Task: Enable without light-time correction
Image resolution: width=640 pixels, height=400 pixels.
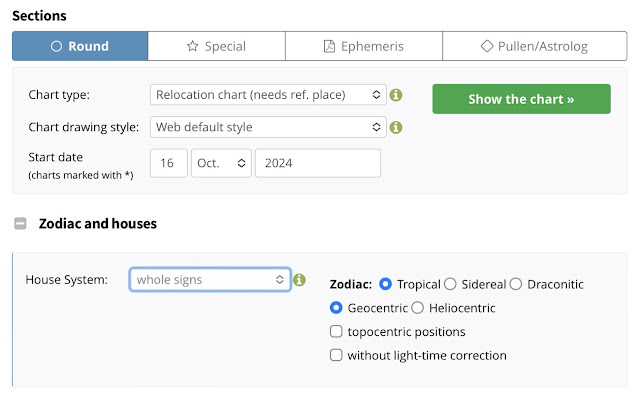Action: click(x=337, y=355)
